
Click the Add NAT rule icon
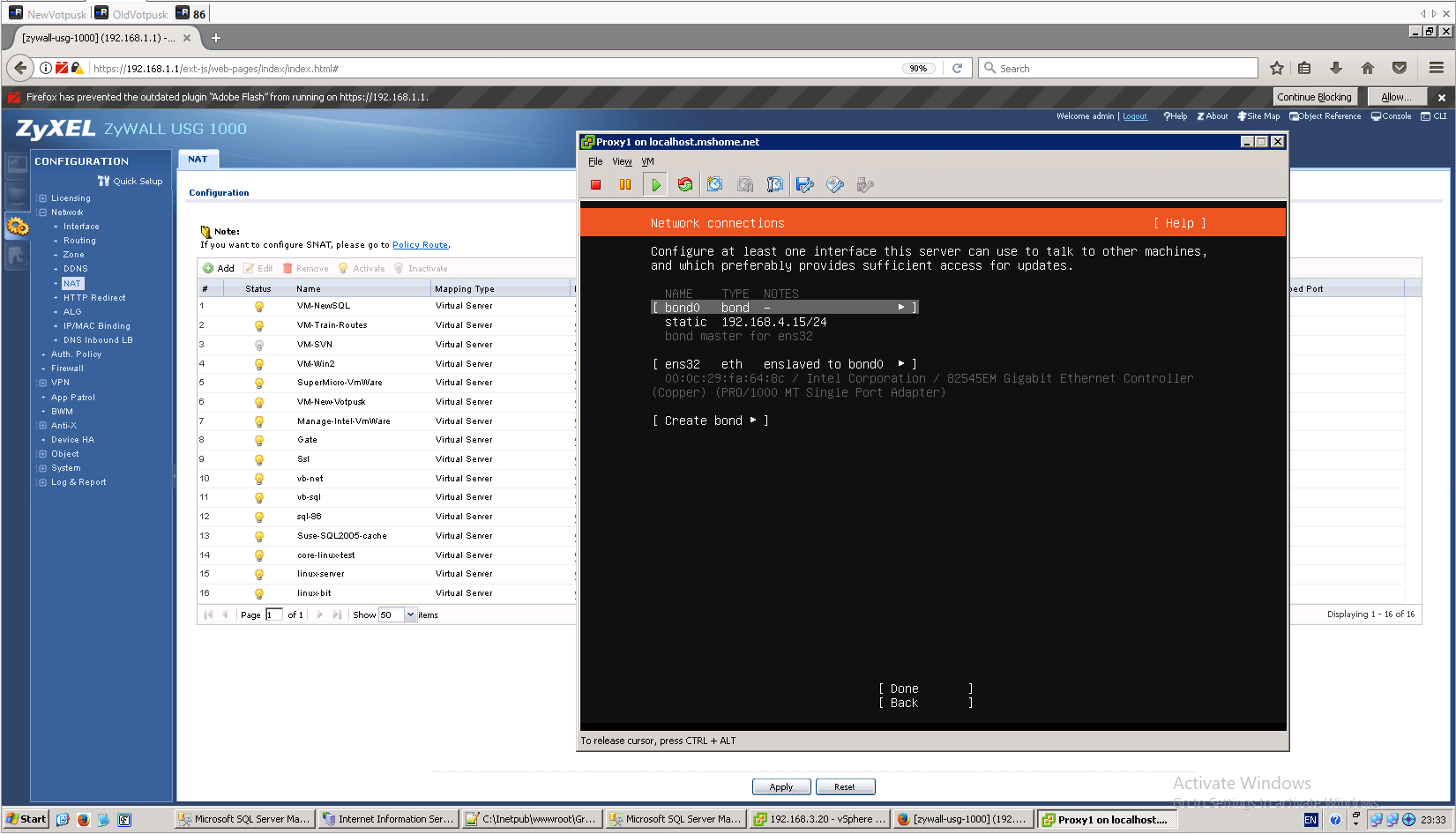[219, 268]
